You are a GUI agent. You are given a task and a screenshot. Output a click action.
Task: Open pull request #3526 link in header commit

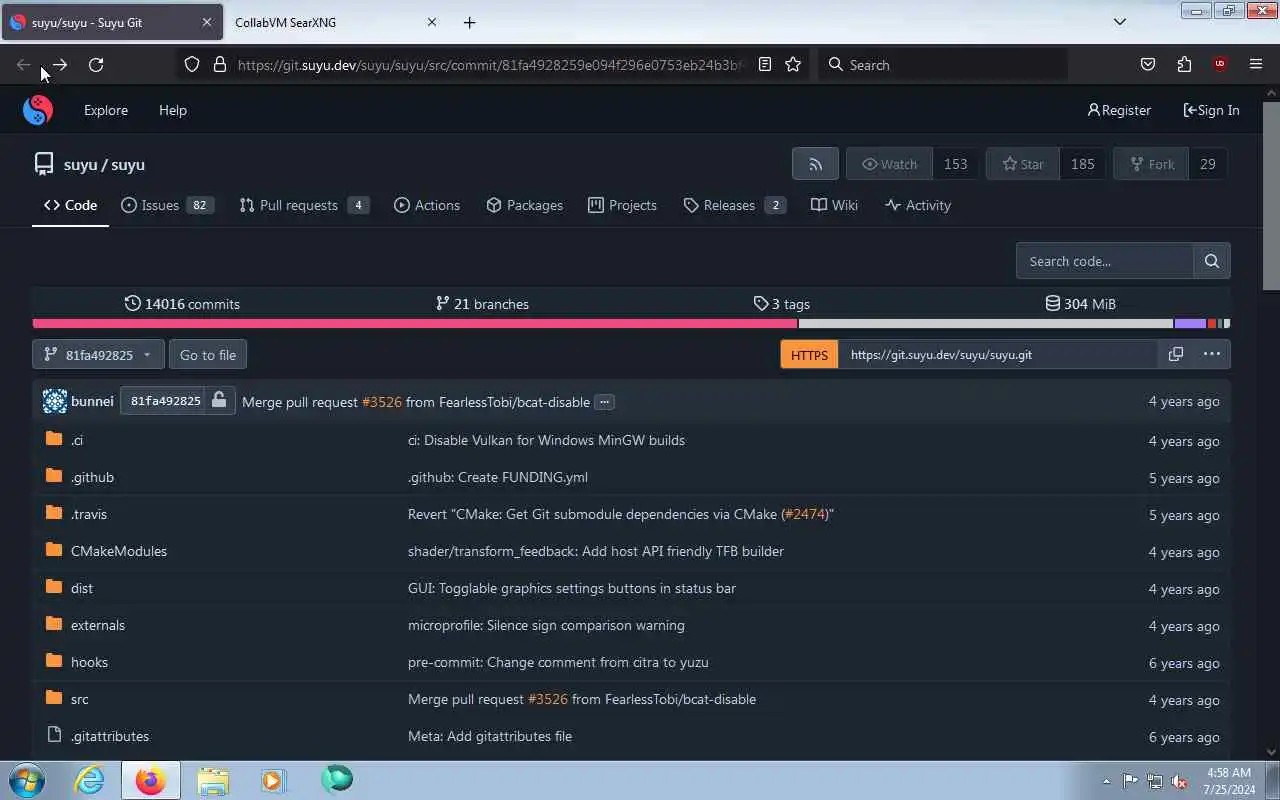pos(381,402)
